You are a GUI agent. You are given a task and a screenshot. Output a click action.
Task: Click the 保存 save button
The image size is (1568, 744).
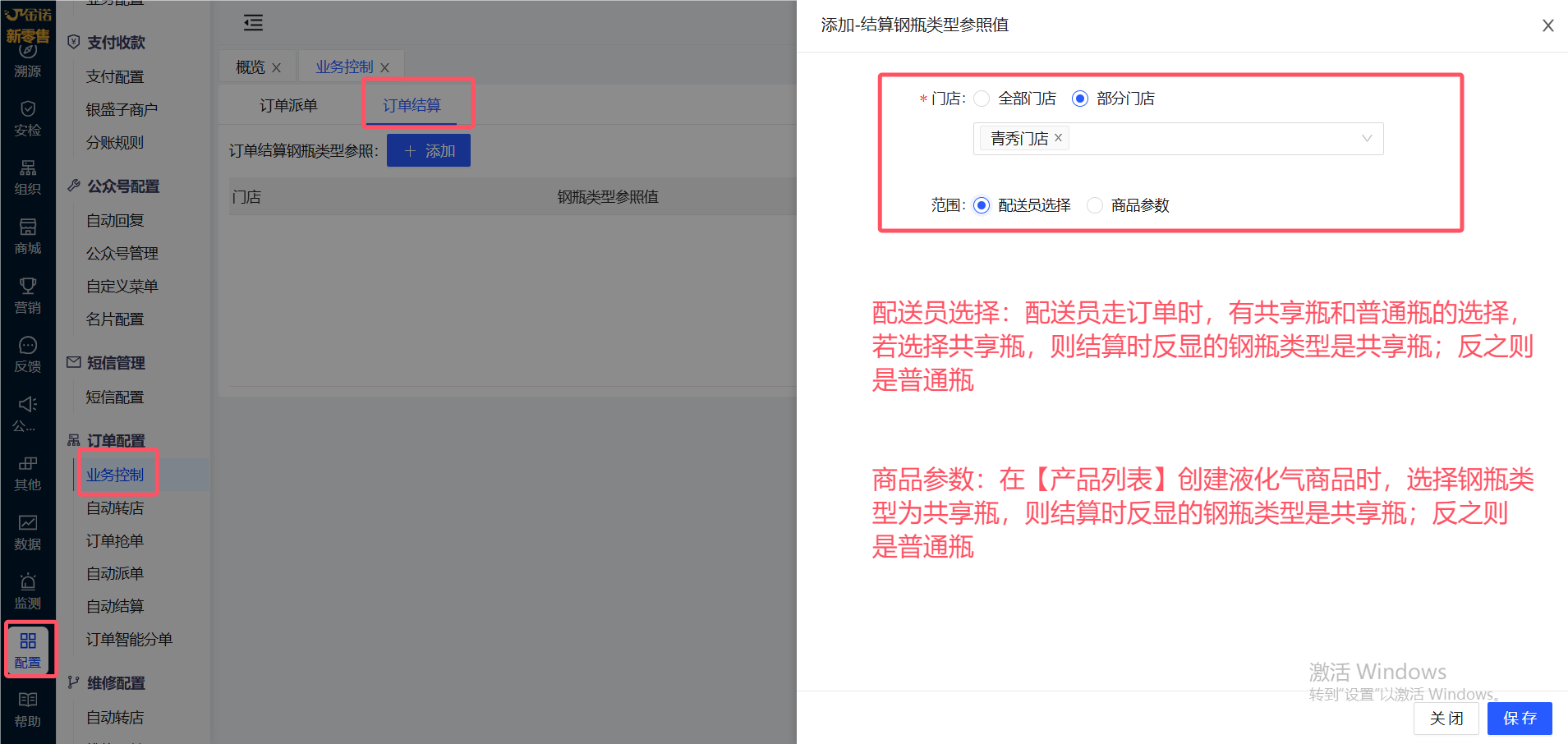coord(1519,719)
